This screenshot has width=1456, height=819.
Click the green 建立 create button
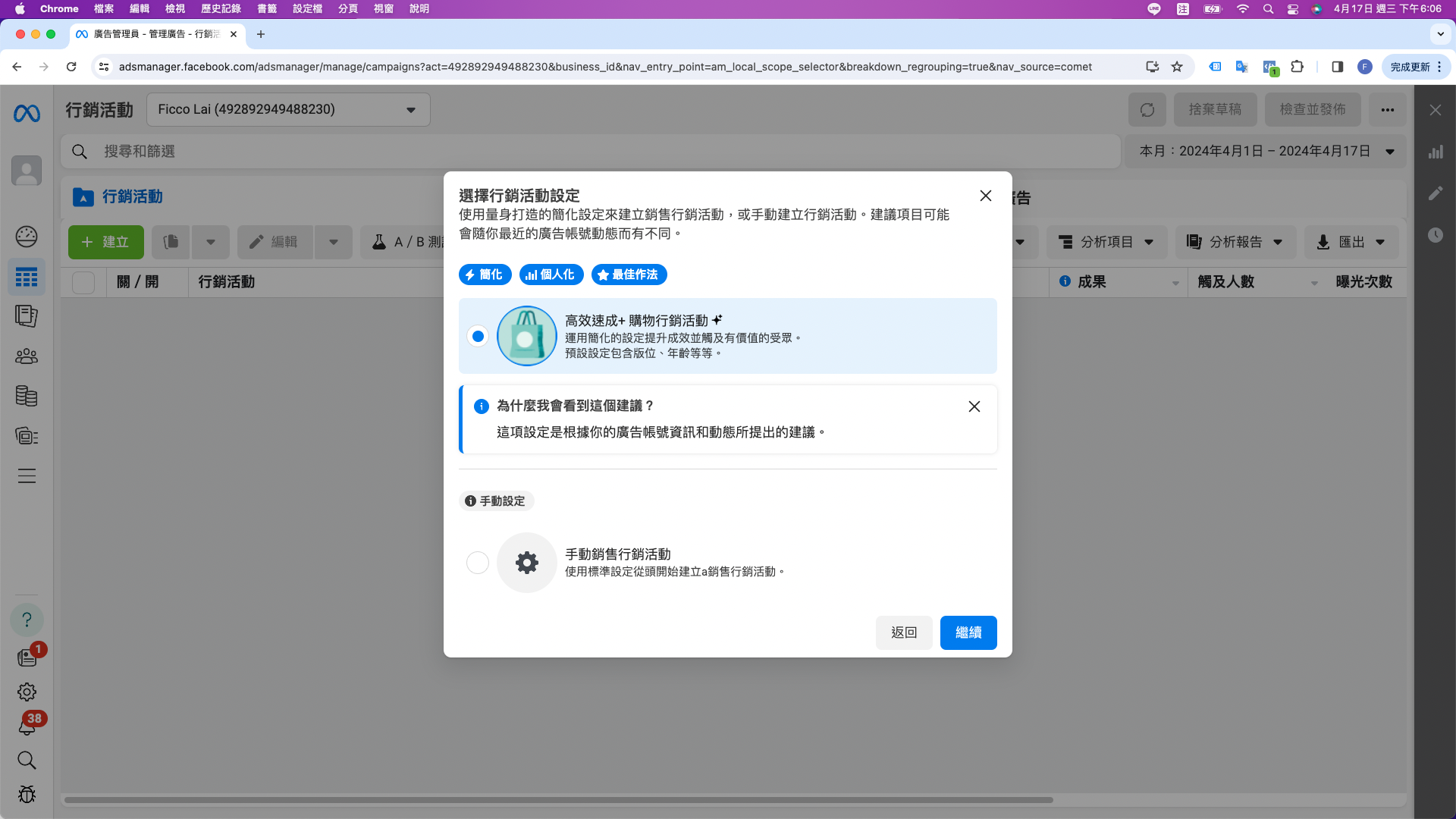(106, 242)
